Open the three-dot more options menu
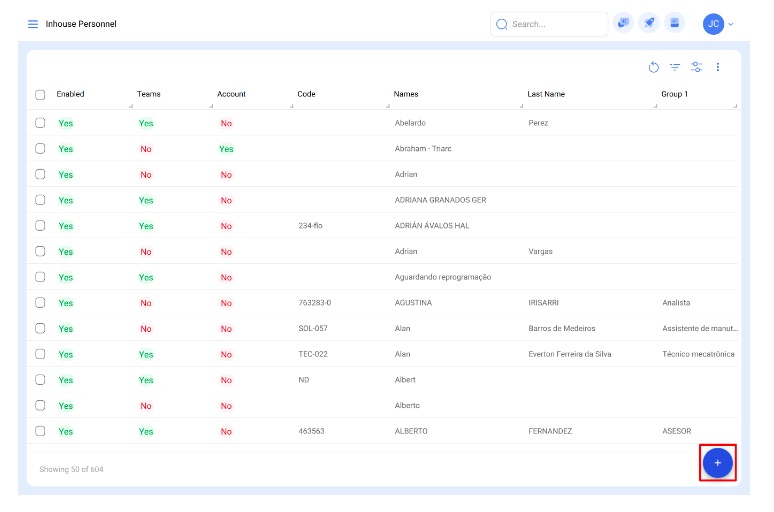This screenshot has width=774, height=512. [717, 67]
